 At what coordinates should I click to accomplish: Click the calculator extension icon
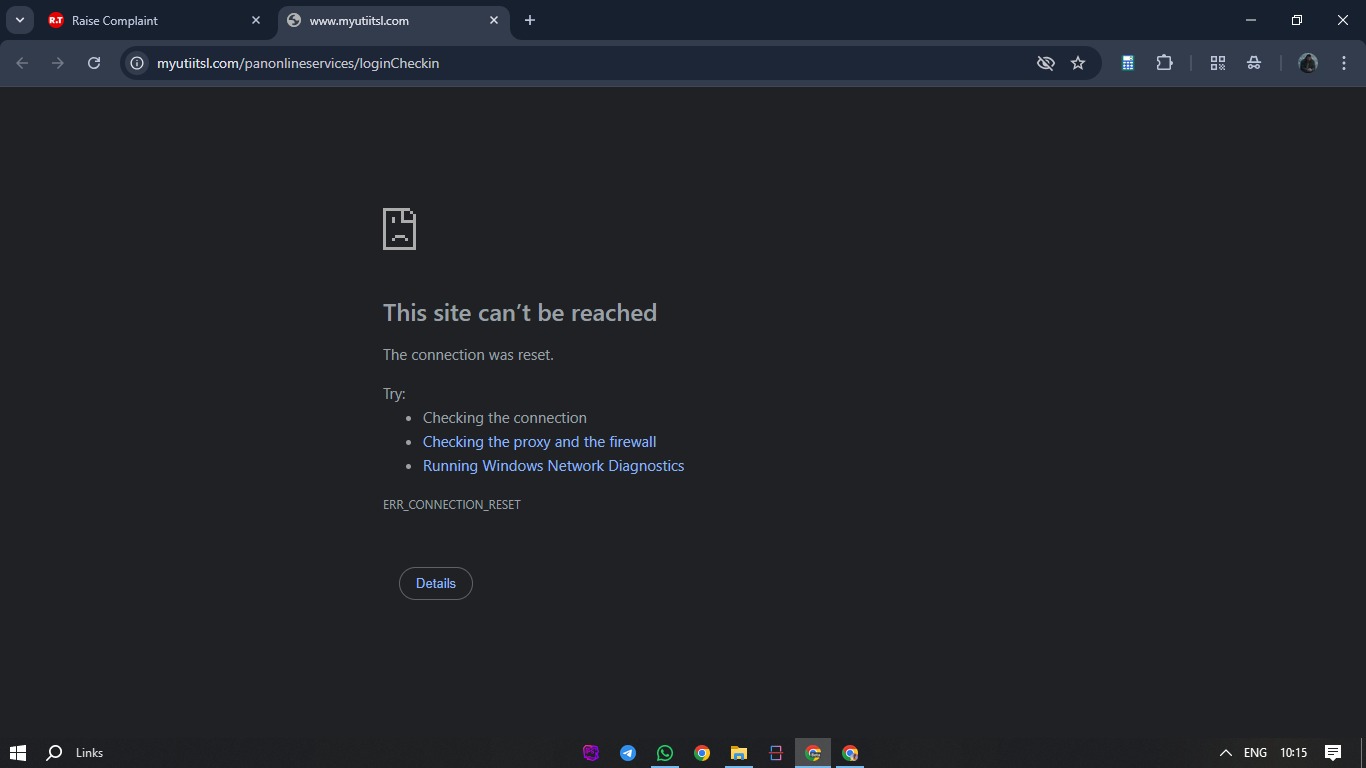coord(1127,63)
